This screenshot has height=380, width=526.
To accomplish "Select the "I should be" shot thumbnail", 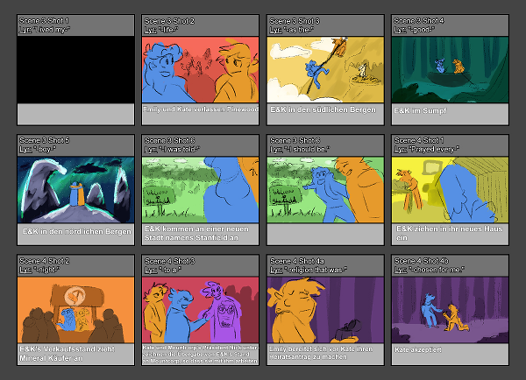I will tap(325, 190).
